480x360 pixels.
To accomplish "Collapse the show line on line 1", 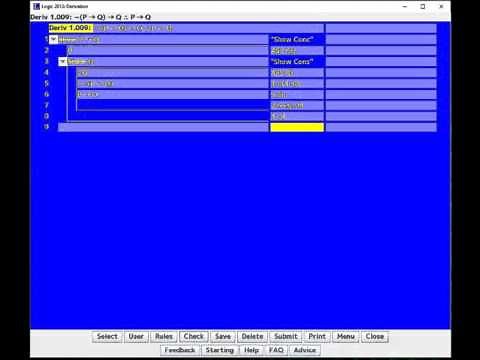I will pyautogui.click(x=53, y=39).
